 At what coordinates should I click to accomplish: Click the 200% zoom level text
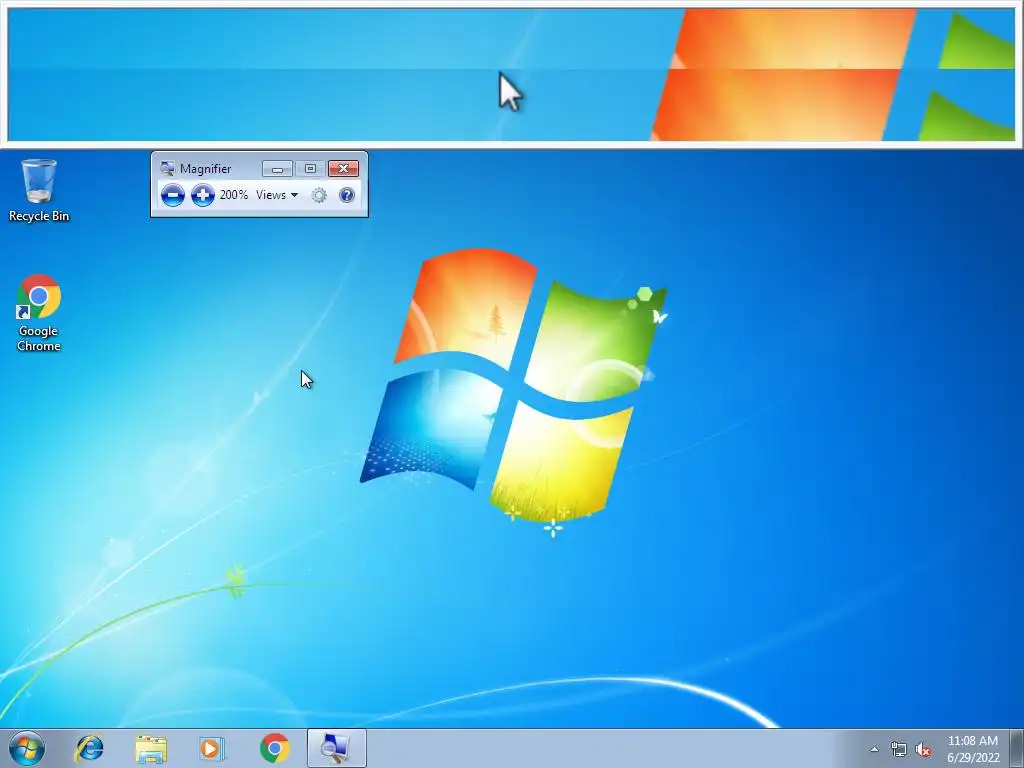(233, 195)
